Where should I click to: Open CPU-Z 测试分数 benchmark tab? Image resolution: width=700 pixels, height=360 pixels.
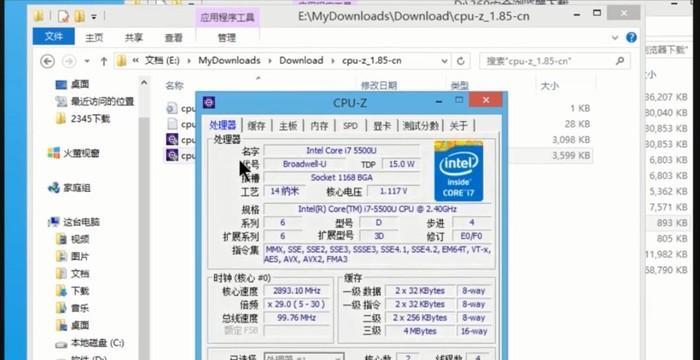coord(421,126)
